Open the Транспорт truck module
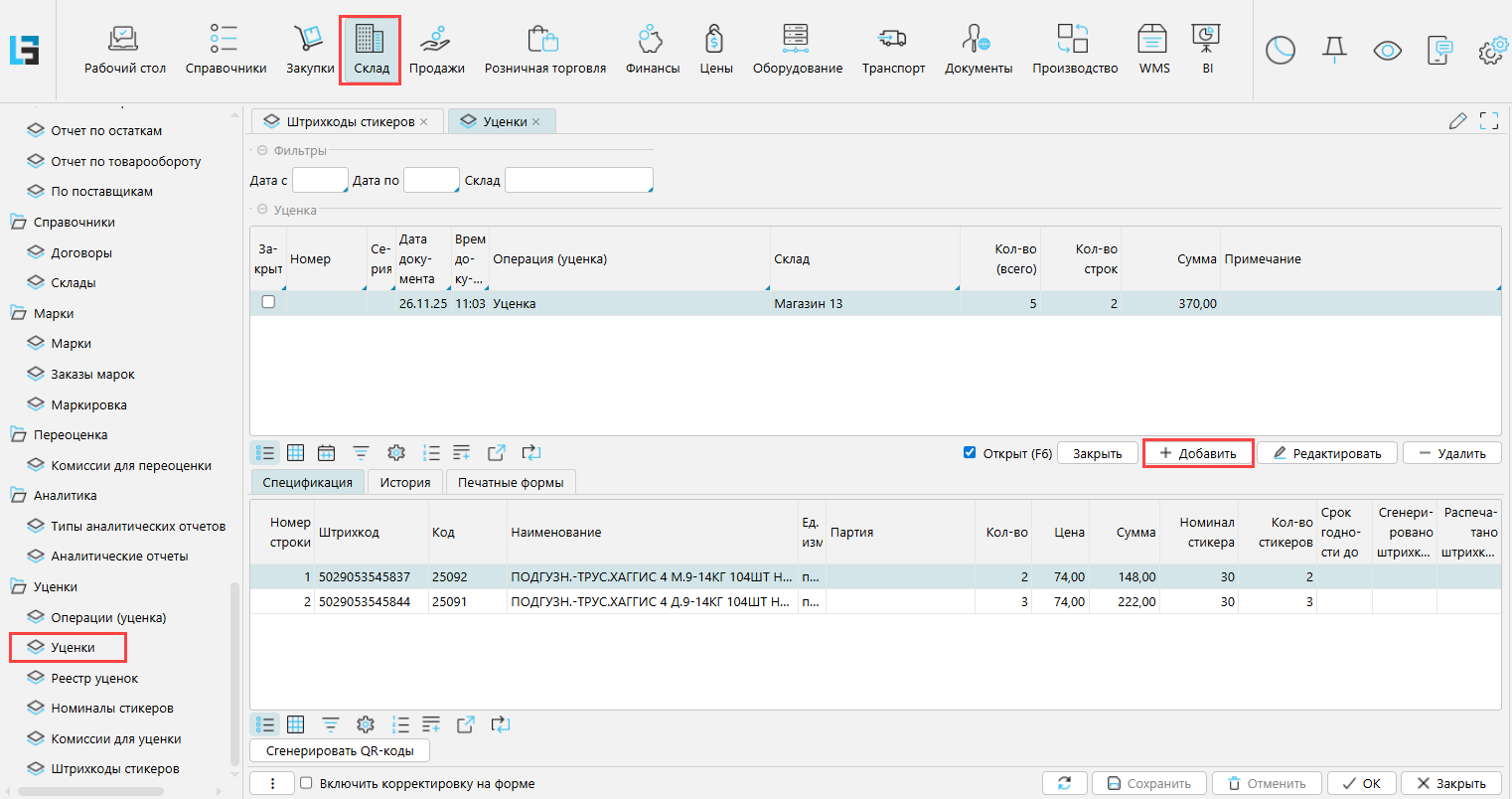The height and width of the screenshot is (799, 1512). 892,50
